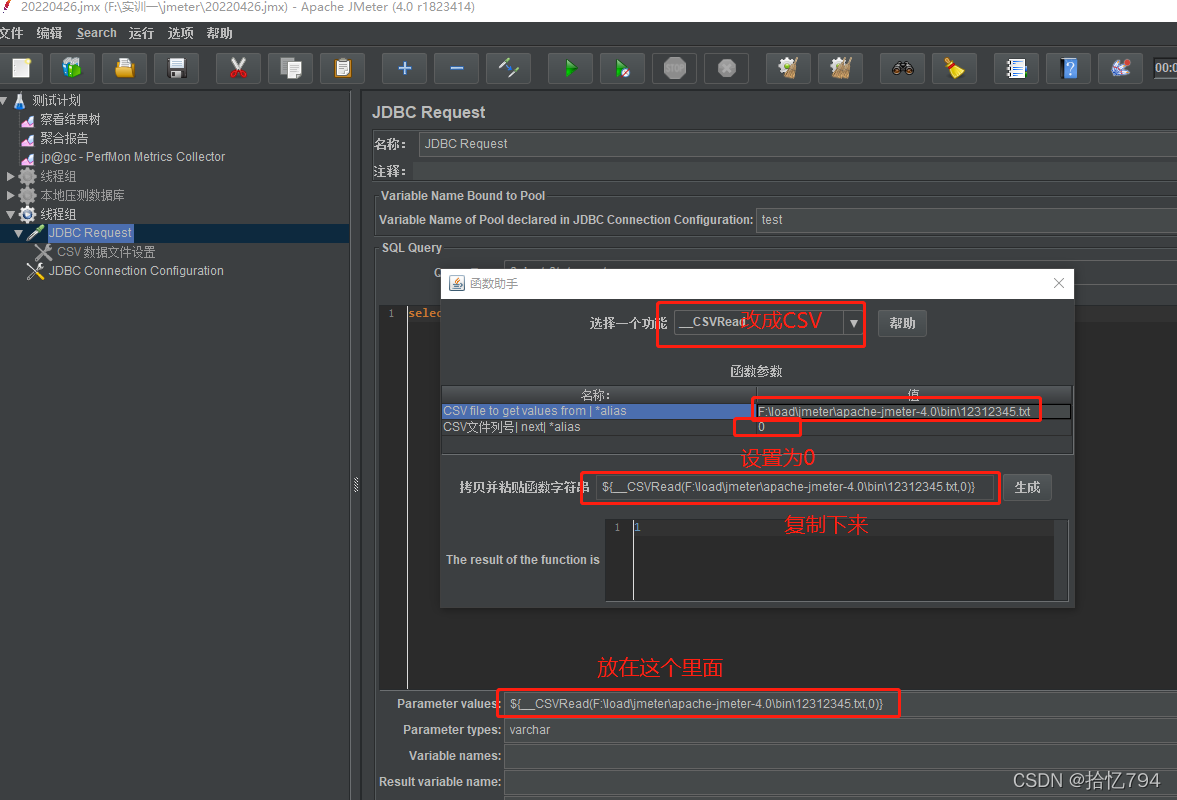Click the Open file folder icon
This screenshot has height=800, width=1177.
coord(124,68)
